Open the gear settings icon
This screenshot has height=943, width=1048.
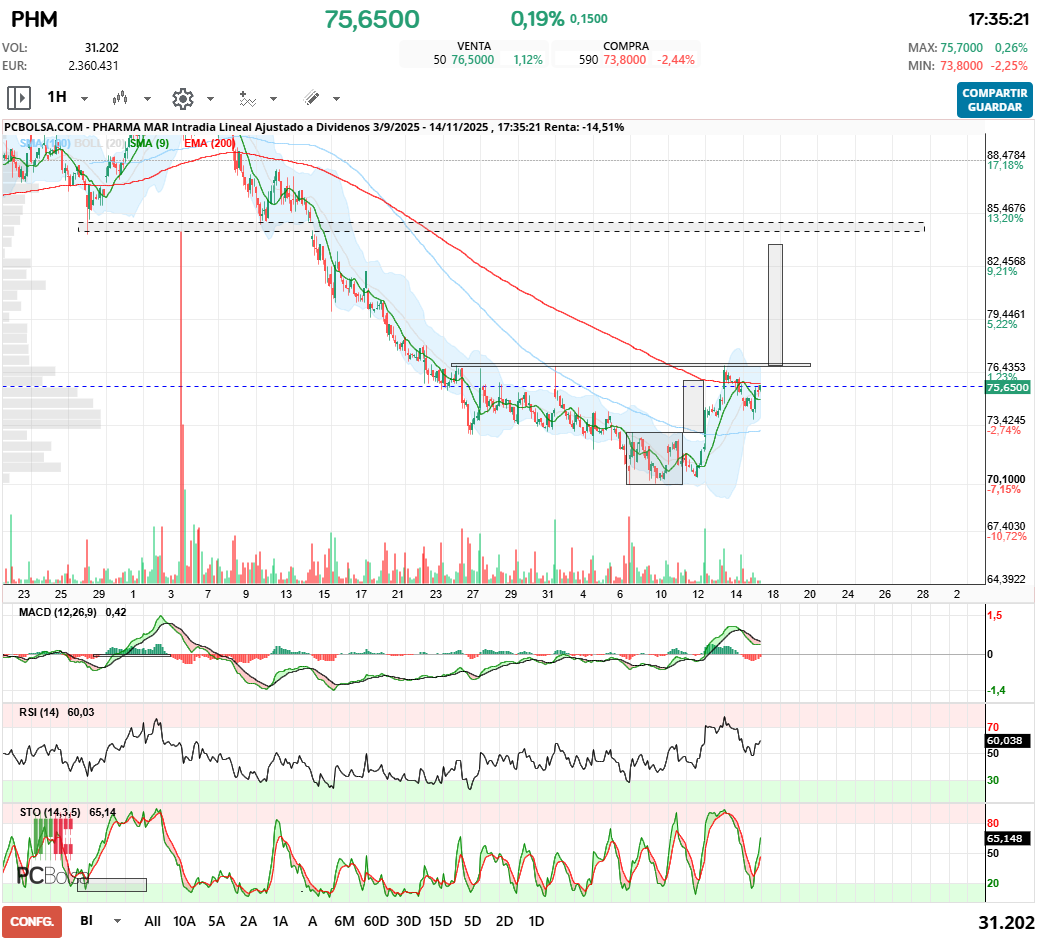[x=182, y=98]
